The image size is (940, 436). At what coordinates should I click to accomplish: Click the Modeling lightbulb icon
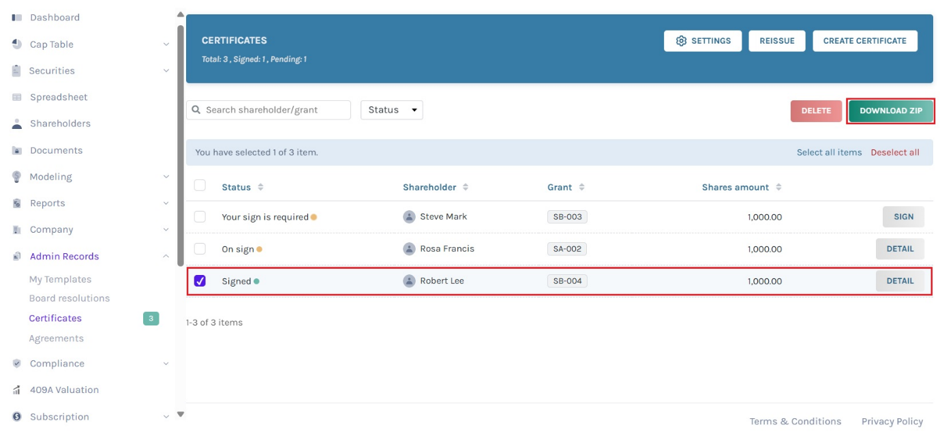[17, 177]
